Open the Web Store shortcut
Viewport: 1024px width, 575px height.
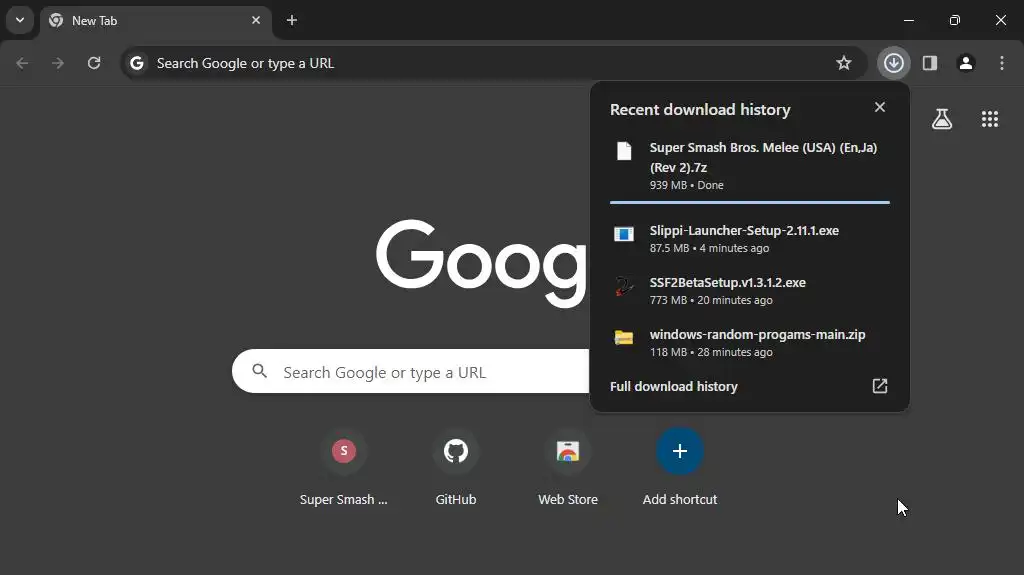pos(568,468)
